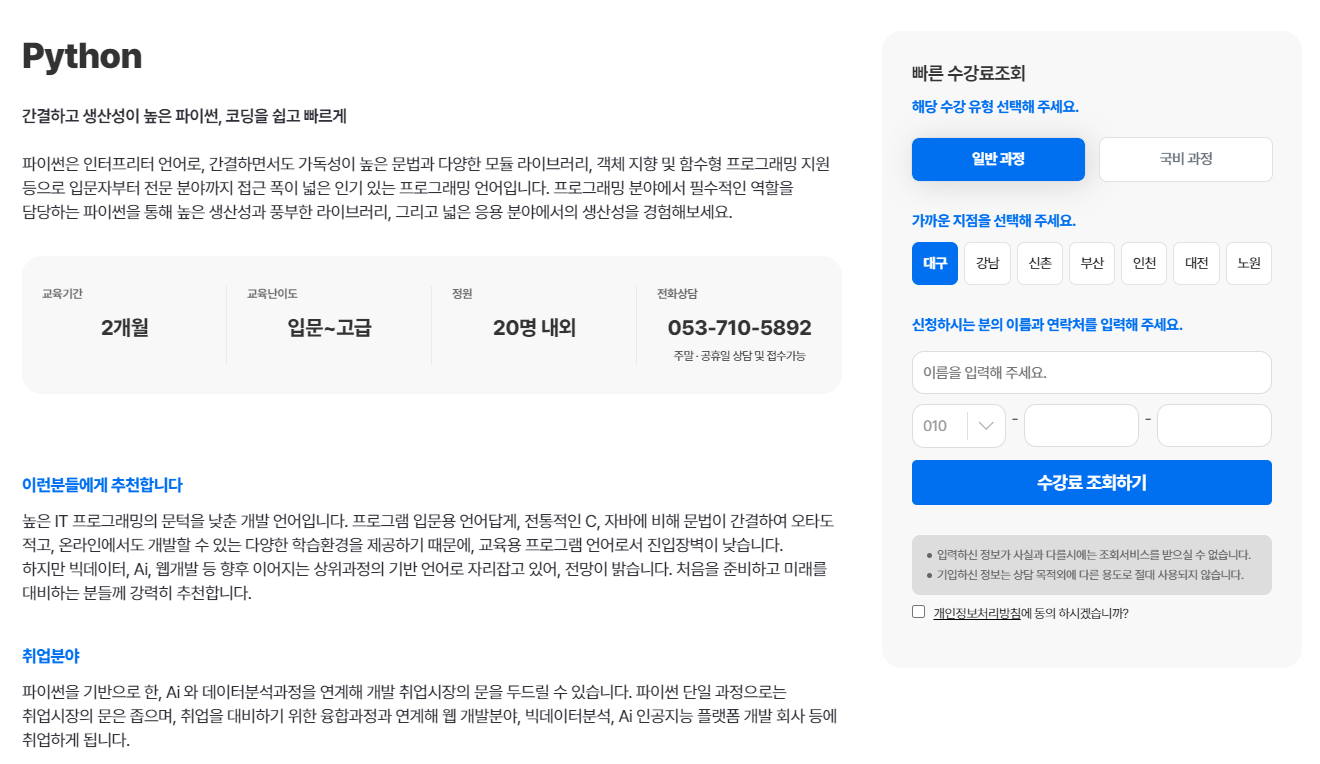Click the Python page heading

pyautogui.click(x=82, y=56)
